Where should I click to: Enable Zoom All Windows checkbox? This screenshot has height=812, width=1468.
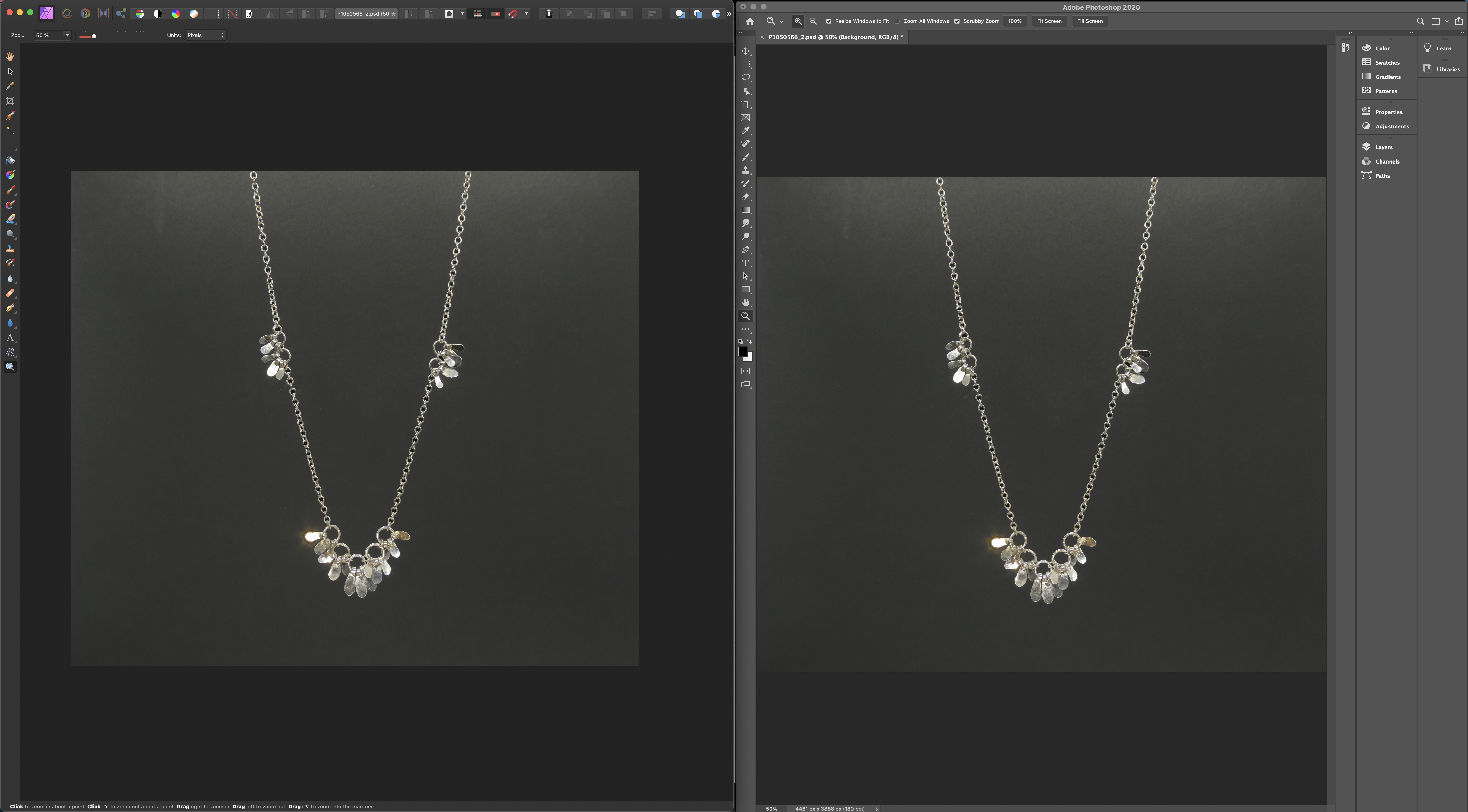[897, 21]
